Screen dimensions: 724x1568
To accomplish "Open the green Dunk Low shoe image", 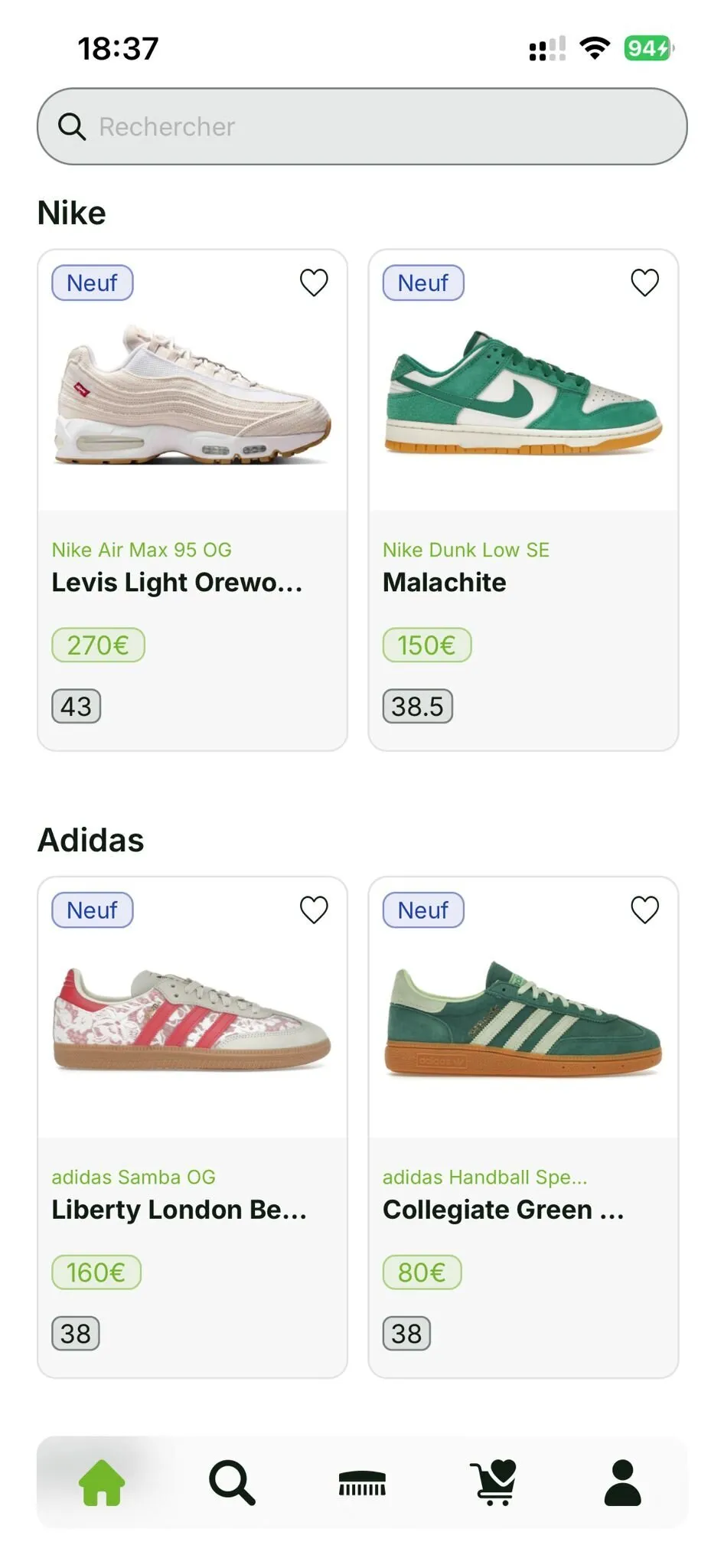I will tap(523, 392).
